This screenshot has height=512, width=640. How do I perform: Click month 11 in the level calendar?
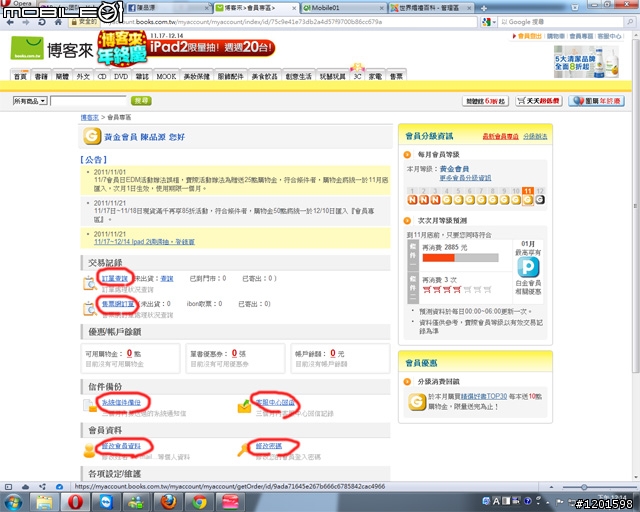pos(528,196)
